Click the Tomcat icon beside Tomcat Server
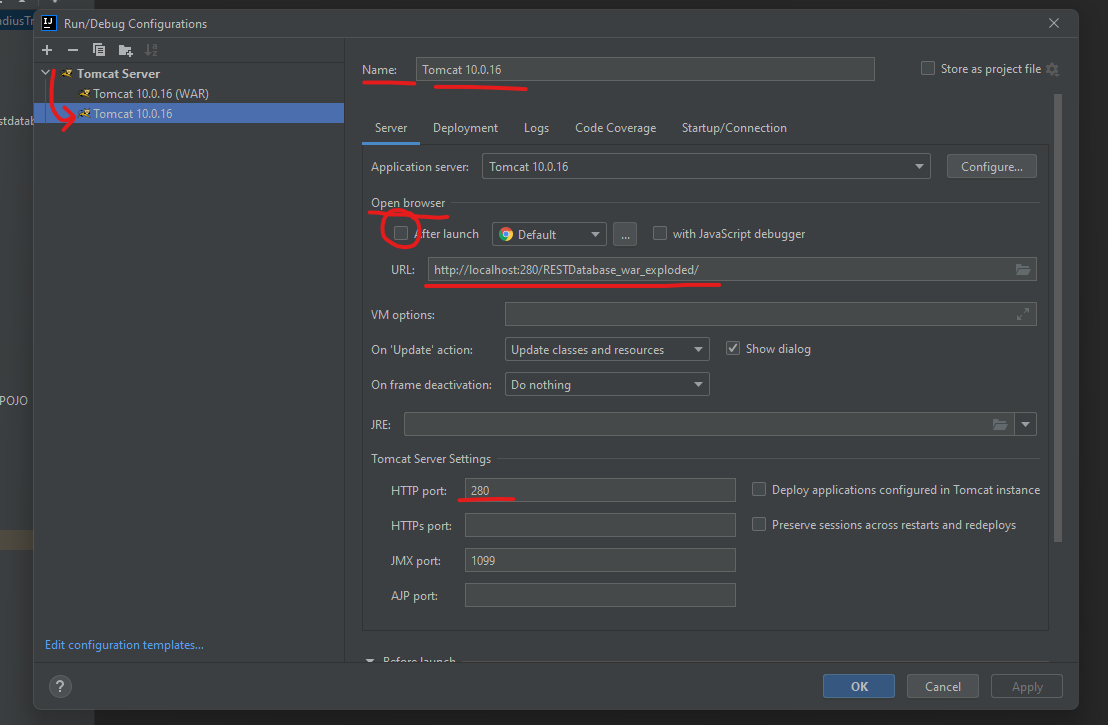The width and height of the screenshot is (1108, 725). 67,73
